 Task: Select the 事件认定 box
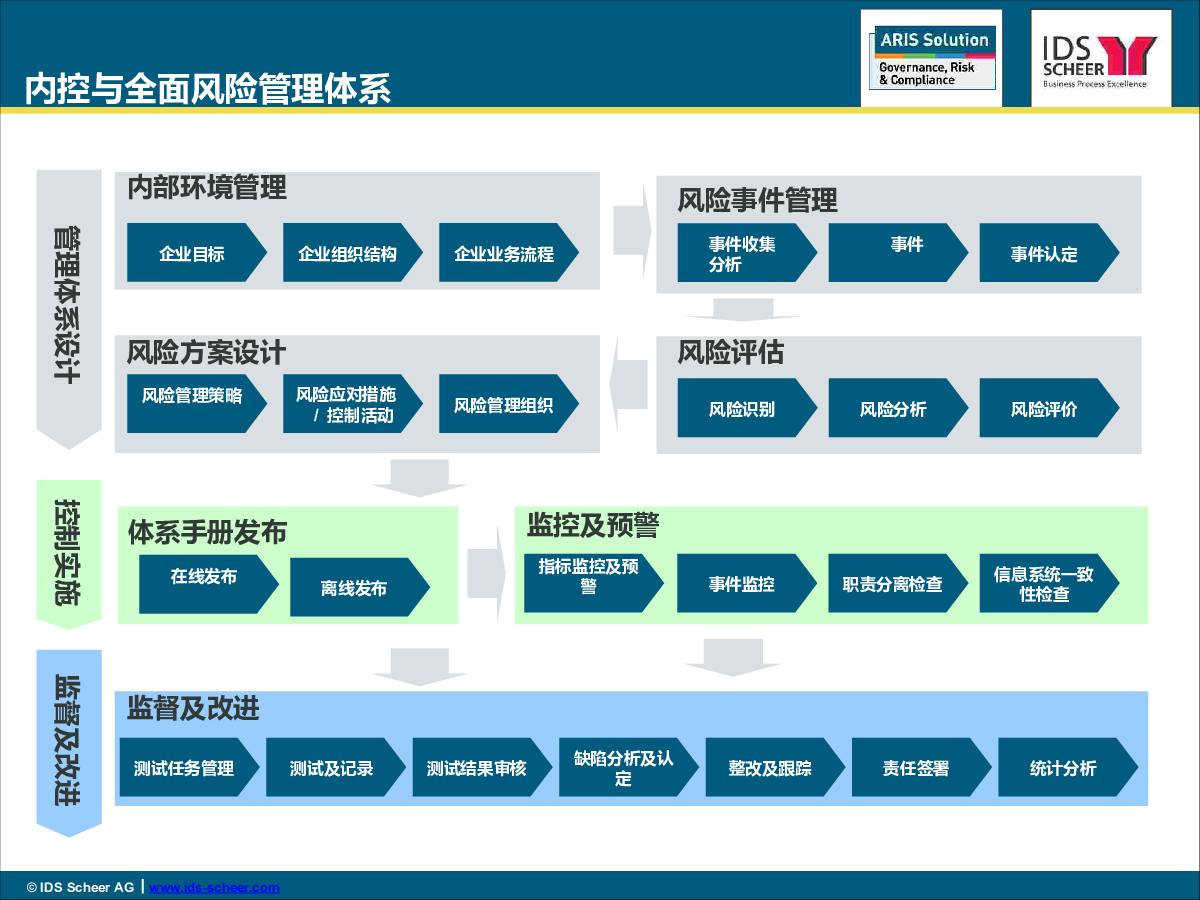click(1044, 253)
